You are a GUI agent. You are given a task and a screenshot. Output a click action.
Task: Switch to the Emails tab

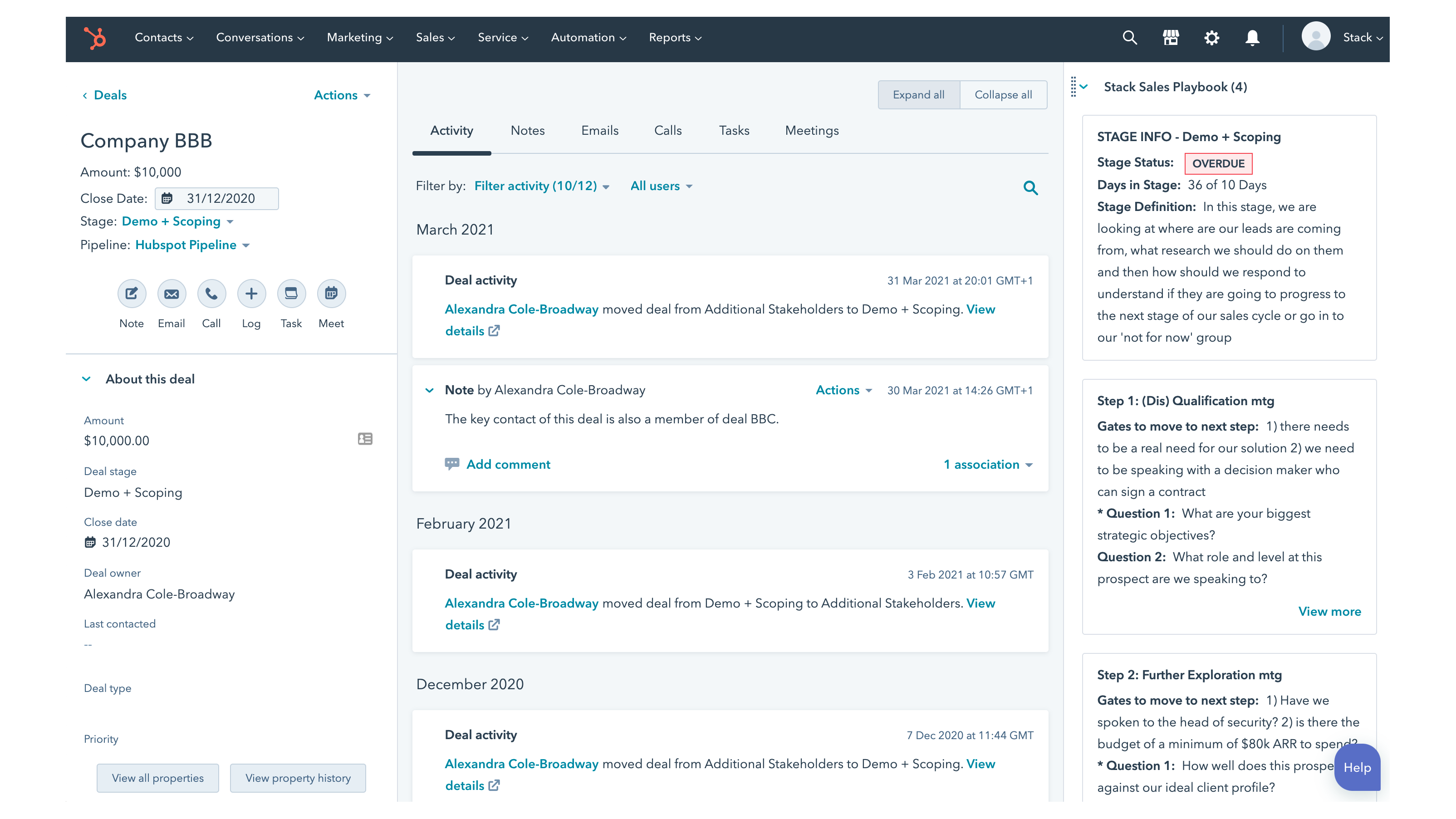[x=600, y=130]
